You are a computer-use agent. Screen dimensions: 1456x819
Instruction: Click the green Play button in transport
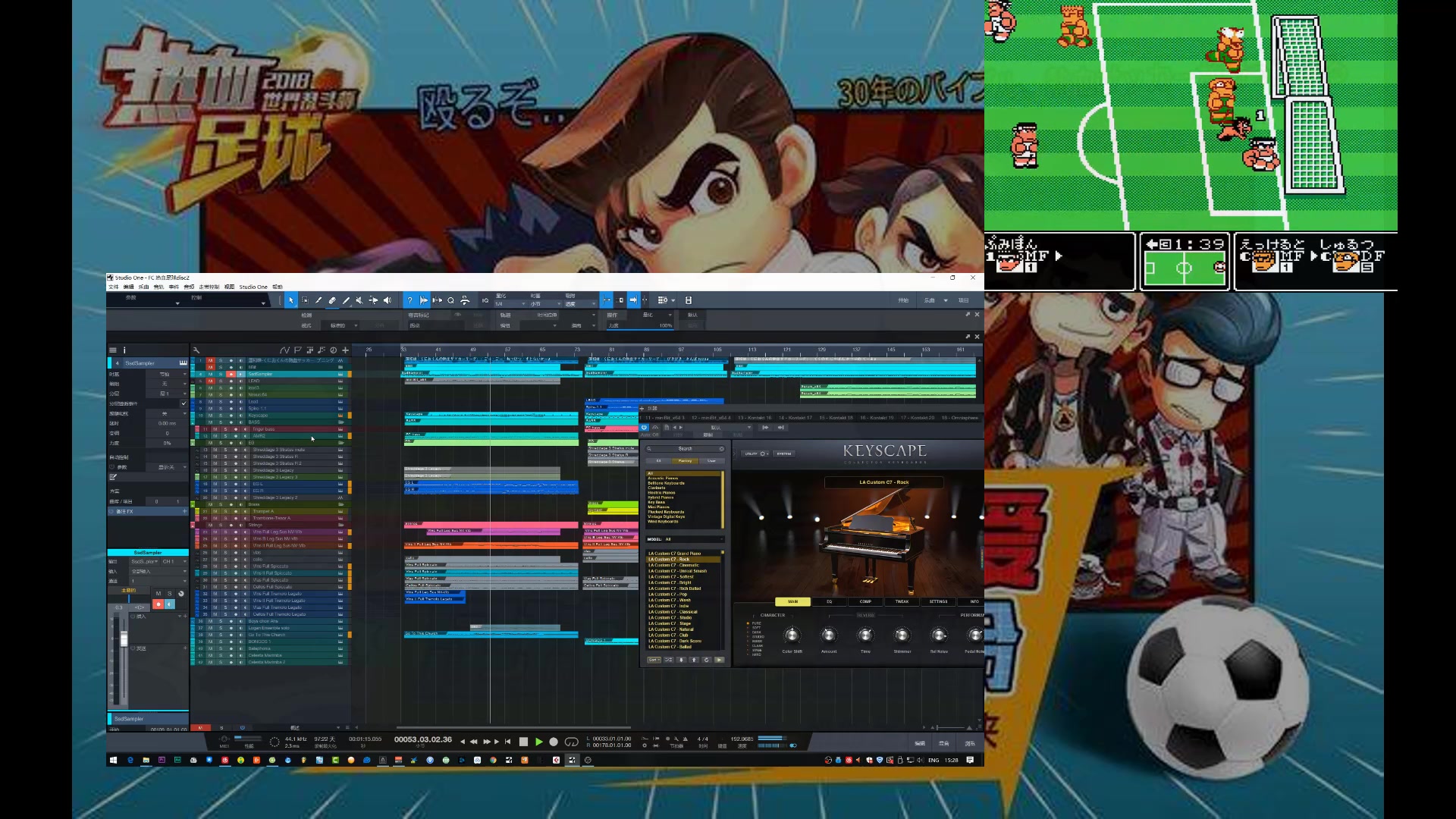(x=539, y=742)
